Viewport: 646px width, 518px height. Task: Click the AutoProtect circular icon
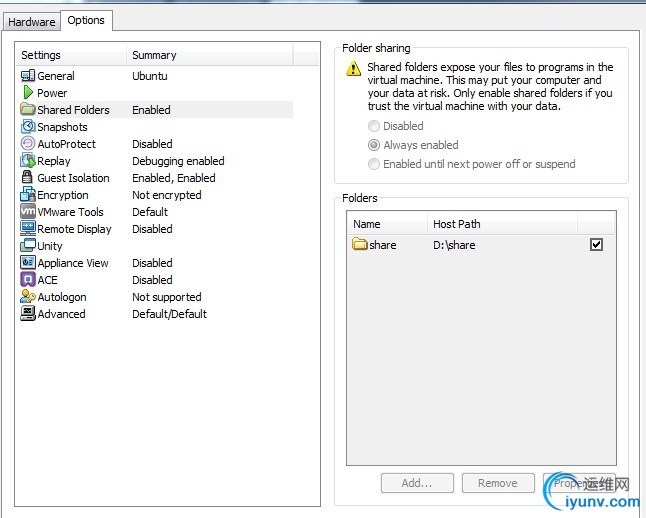coord(28,143)
